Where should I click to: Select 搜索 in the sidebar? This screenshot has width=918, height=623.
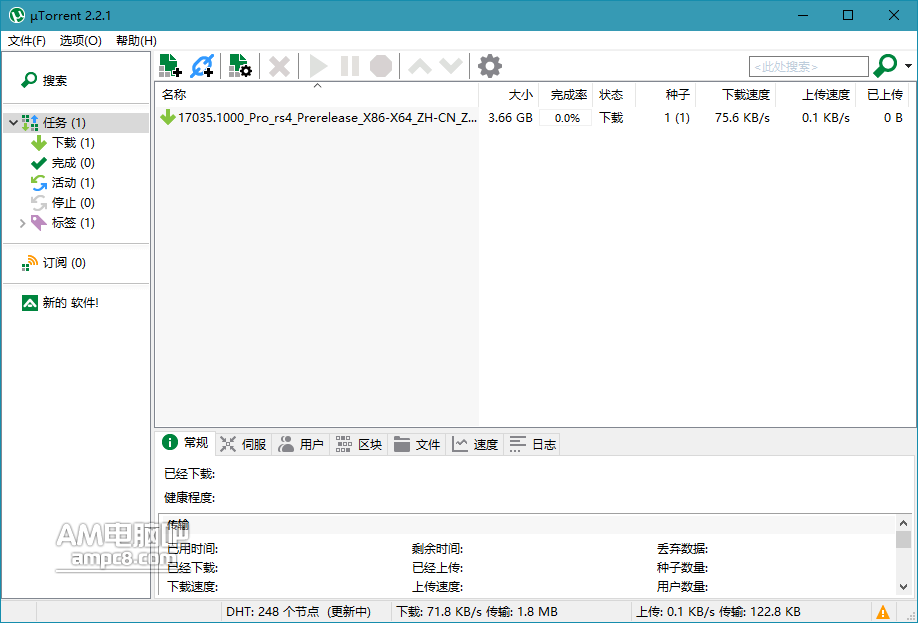[x=45, y=80]
